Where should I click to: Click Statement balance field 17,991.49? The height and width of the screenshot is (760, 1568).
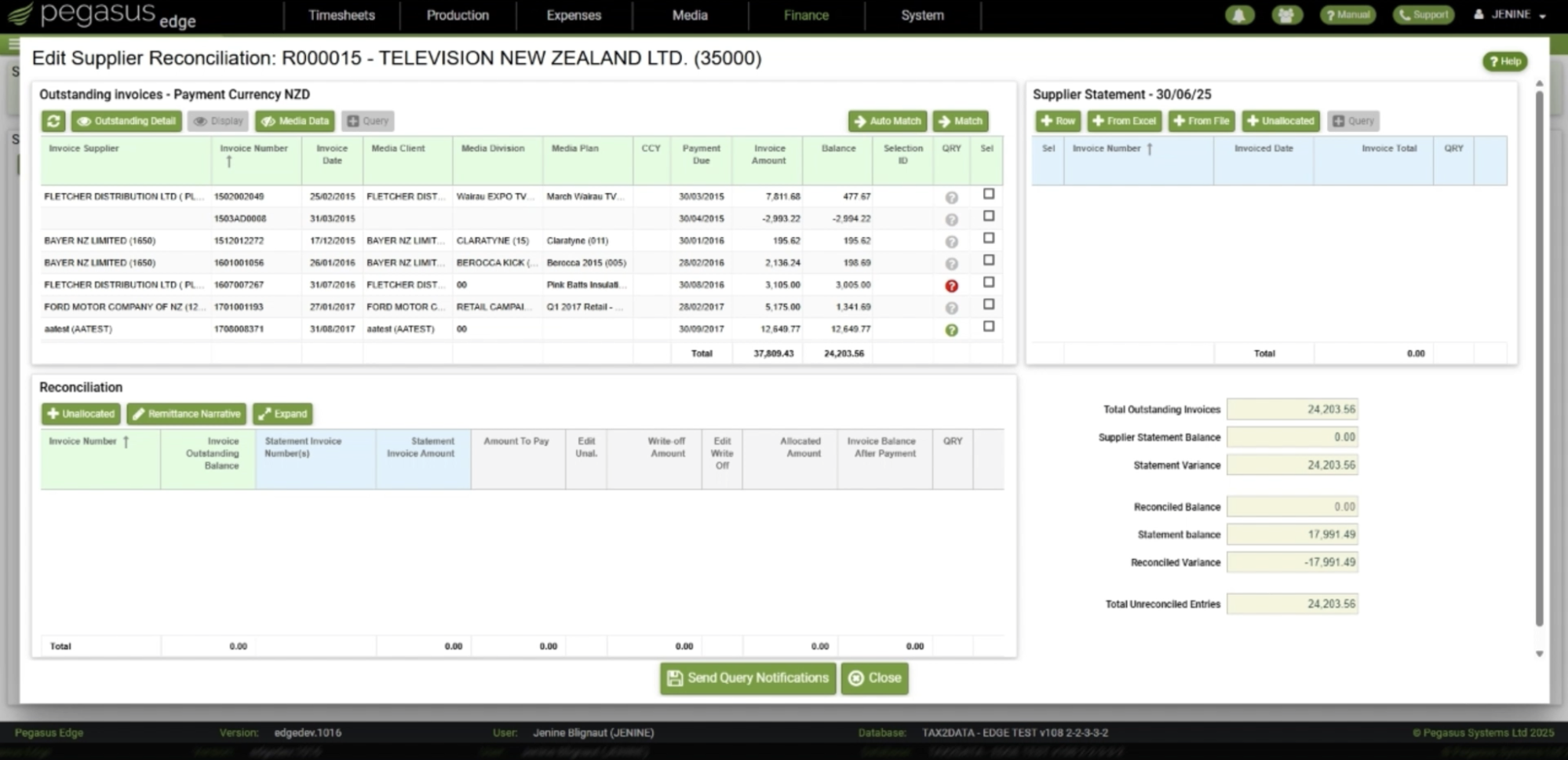point(1292,535)
